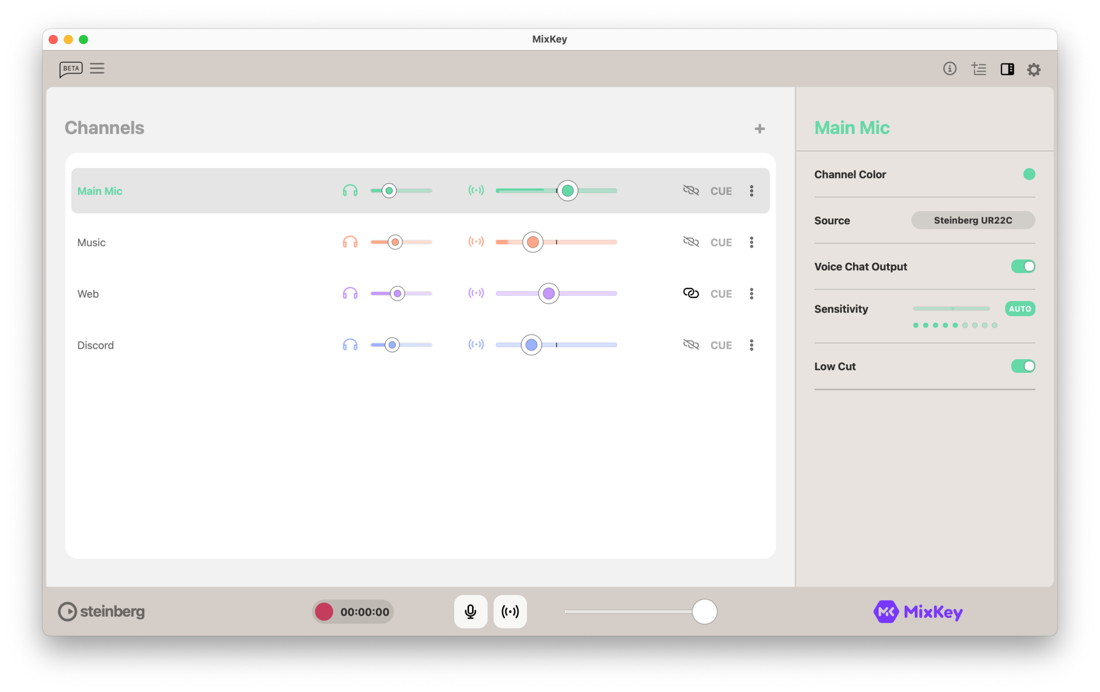Click the green Channel Color swatch
This screenshot has height=692, width=1100.
click(1028, 175)
